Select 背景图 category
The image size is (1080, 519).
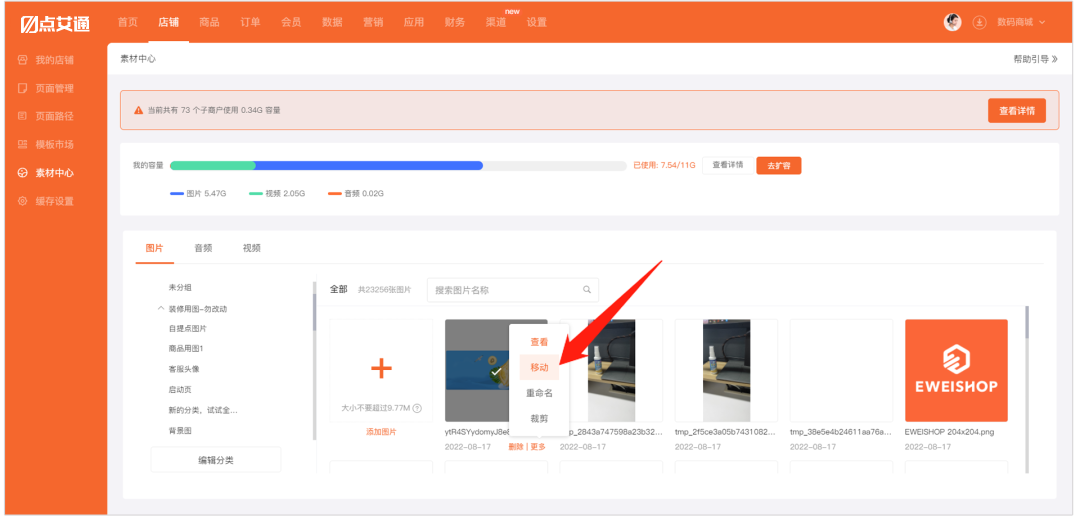coord(180,430)
